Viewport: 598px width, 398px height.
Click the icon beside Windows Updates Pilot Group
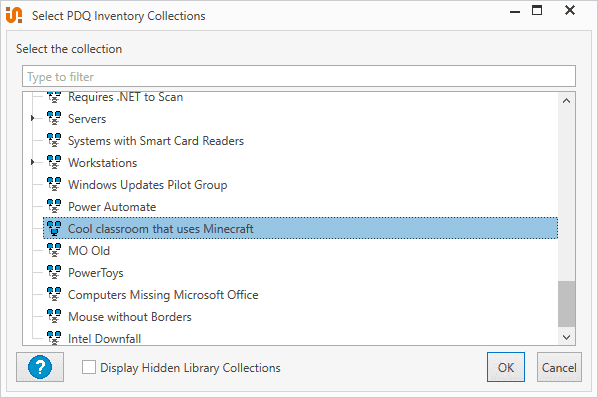(54, 185)
